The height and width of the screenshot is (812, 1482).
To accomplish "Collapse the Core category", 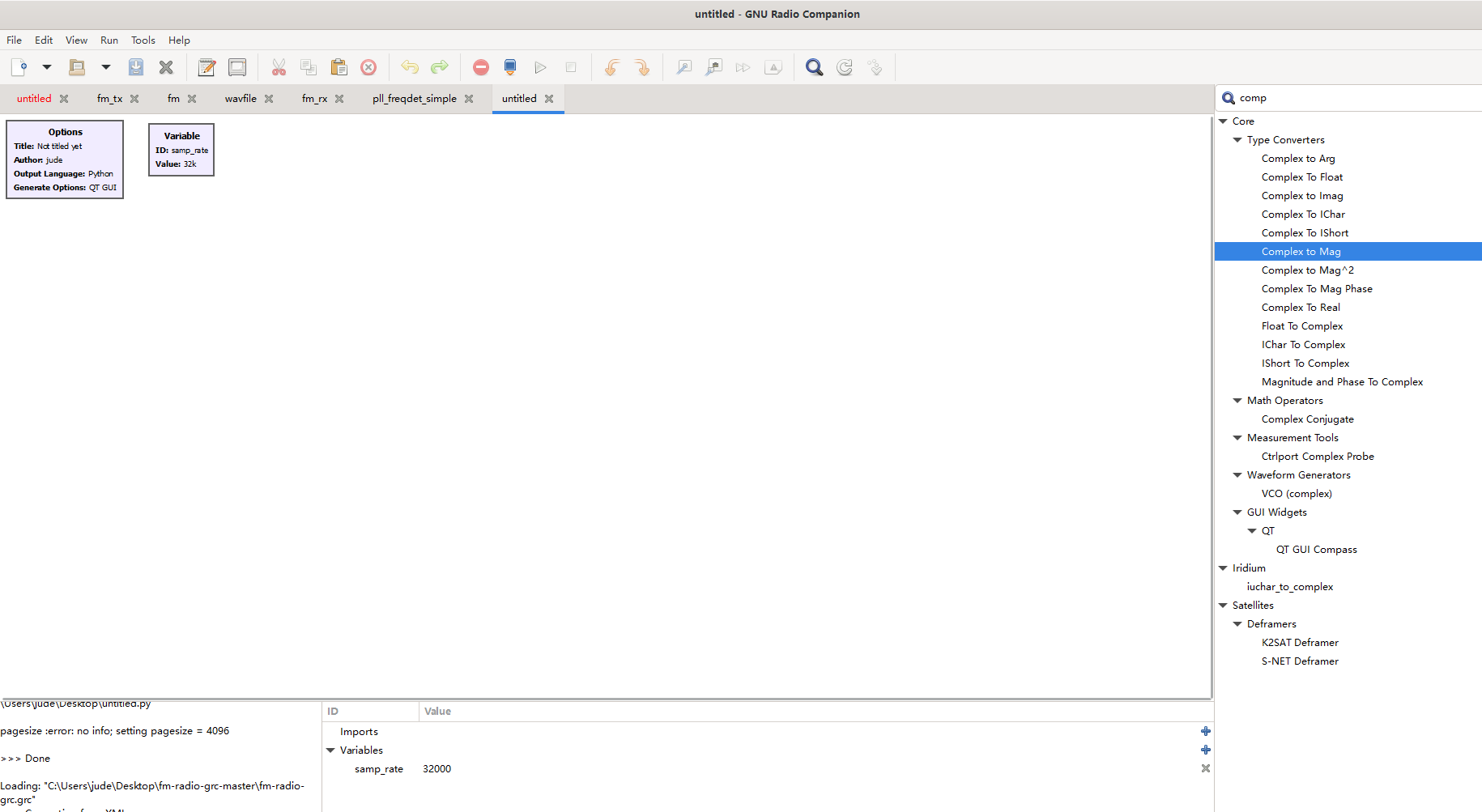I will pyautogui.click(x=1224, y=121).
